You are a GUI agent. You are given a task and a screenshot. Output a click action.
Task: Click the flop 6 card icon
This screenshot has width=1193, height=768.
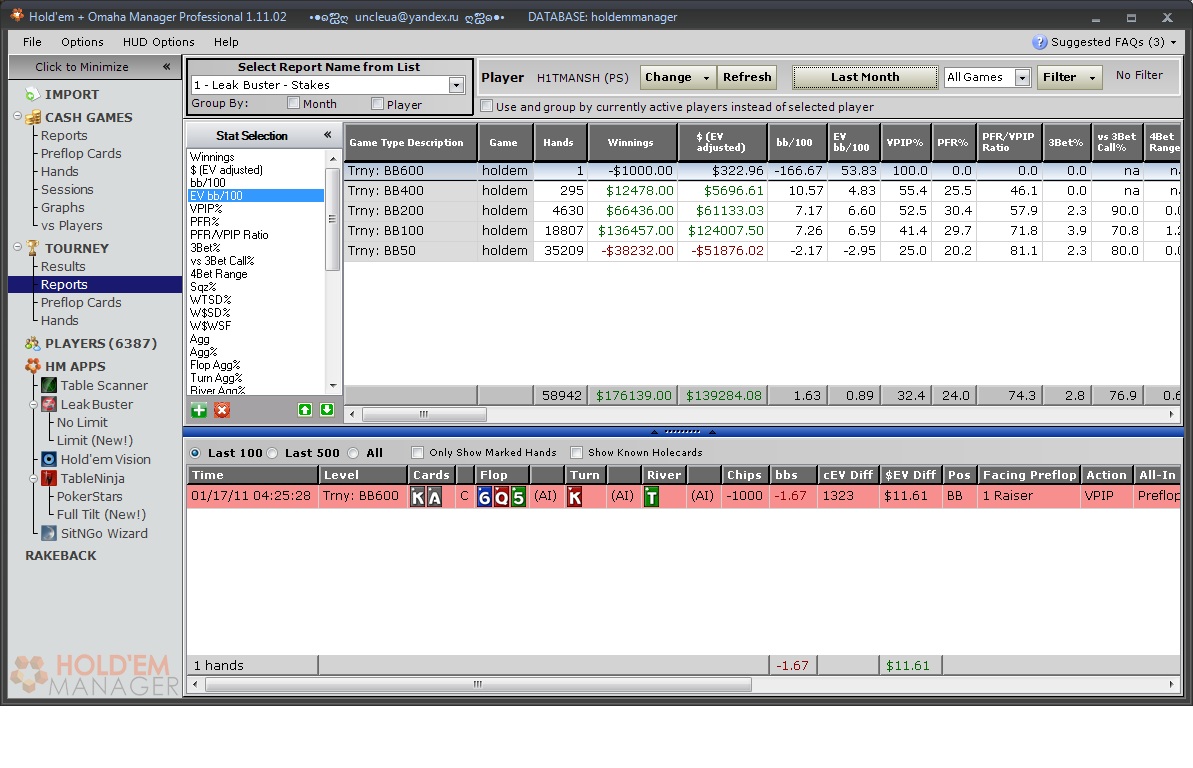[x=485, y=497]
